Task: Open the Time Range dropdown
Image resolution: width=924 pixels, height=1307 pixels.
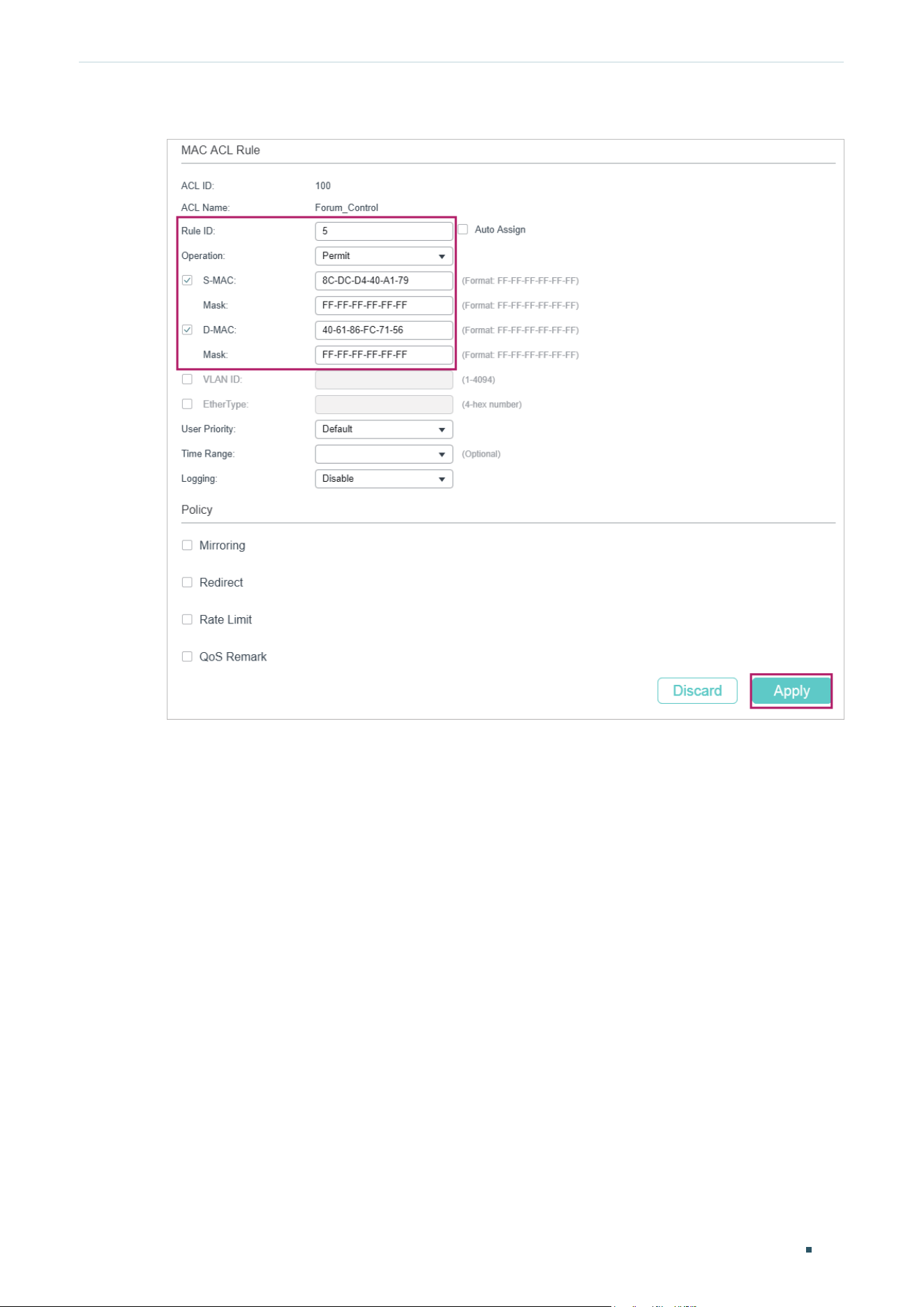Action: [x=384, y=454]
